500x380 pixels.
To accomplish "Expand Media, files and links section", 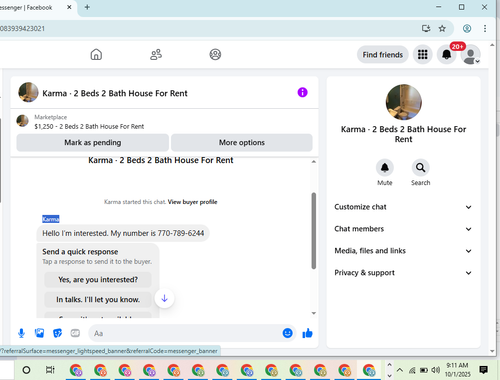I will (403, 251).
